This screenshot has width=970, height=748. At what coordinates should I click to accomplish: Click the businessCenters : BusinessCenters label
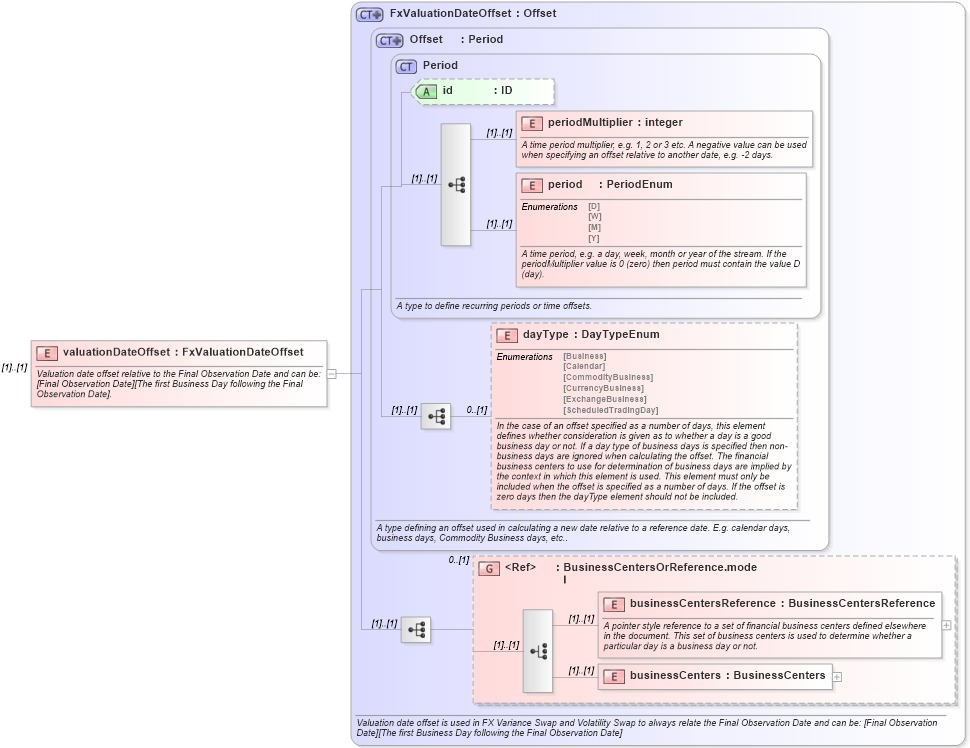coord(727,676)
